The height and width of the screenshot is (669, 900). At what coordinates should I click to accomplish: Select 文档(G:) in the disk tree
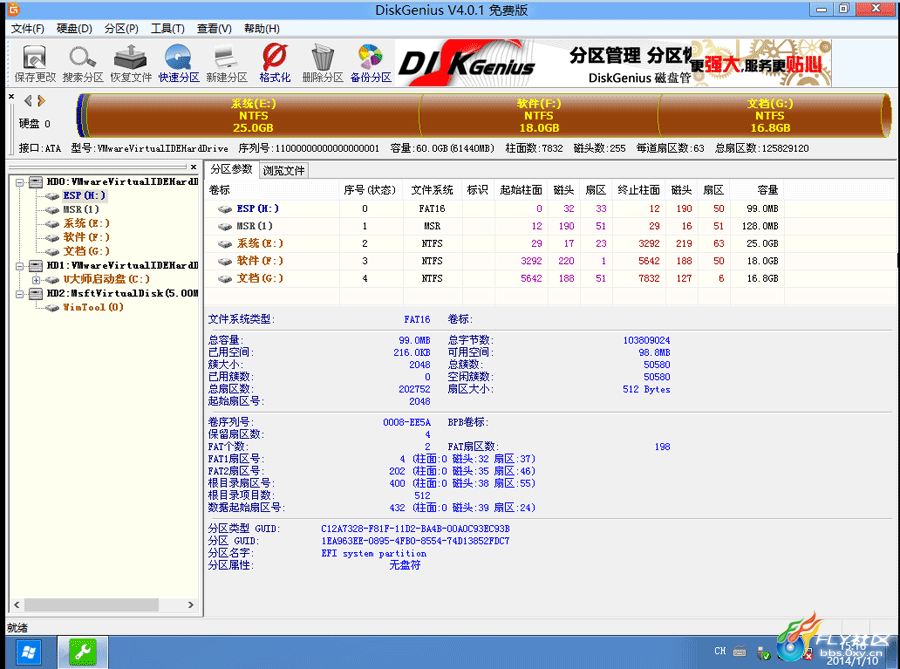86,251
